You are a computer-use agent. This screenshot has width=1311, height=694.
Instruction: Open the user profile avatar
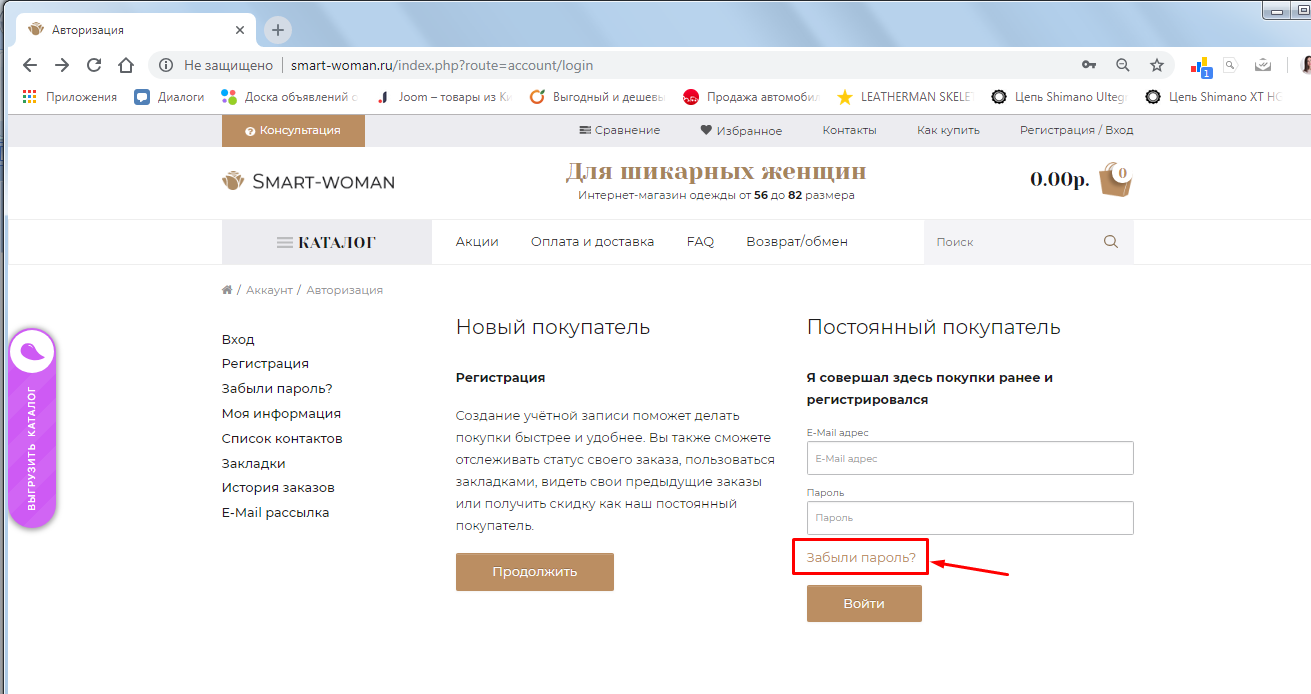pyautogui.click(x=1305, y=65)
